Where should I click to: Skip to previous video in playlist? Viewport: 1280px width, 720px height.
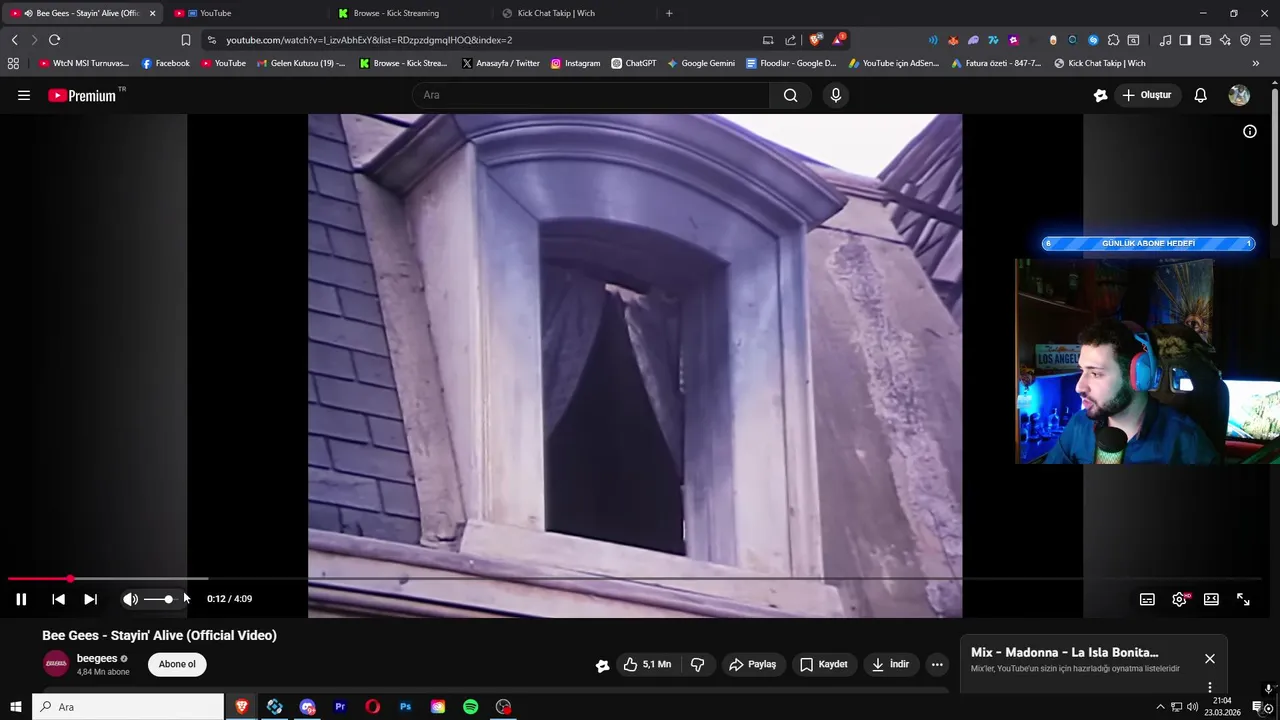pos(58,599)
